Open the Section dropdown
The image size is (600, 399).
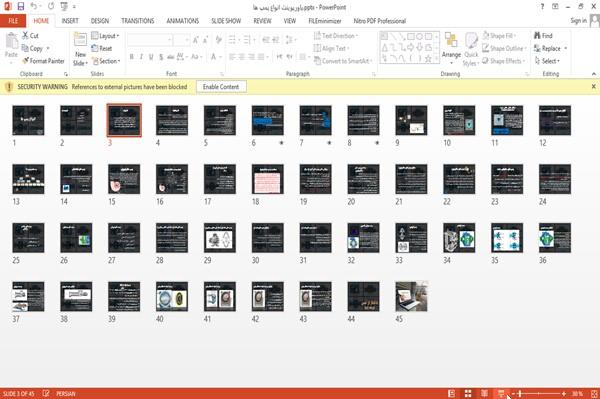(x=106, y=61)
